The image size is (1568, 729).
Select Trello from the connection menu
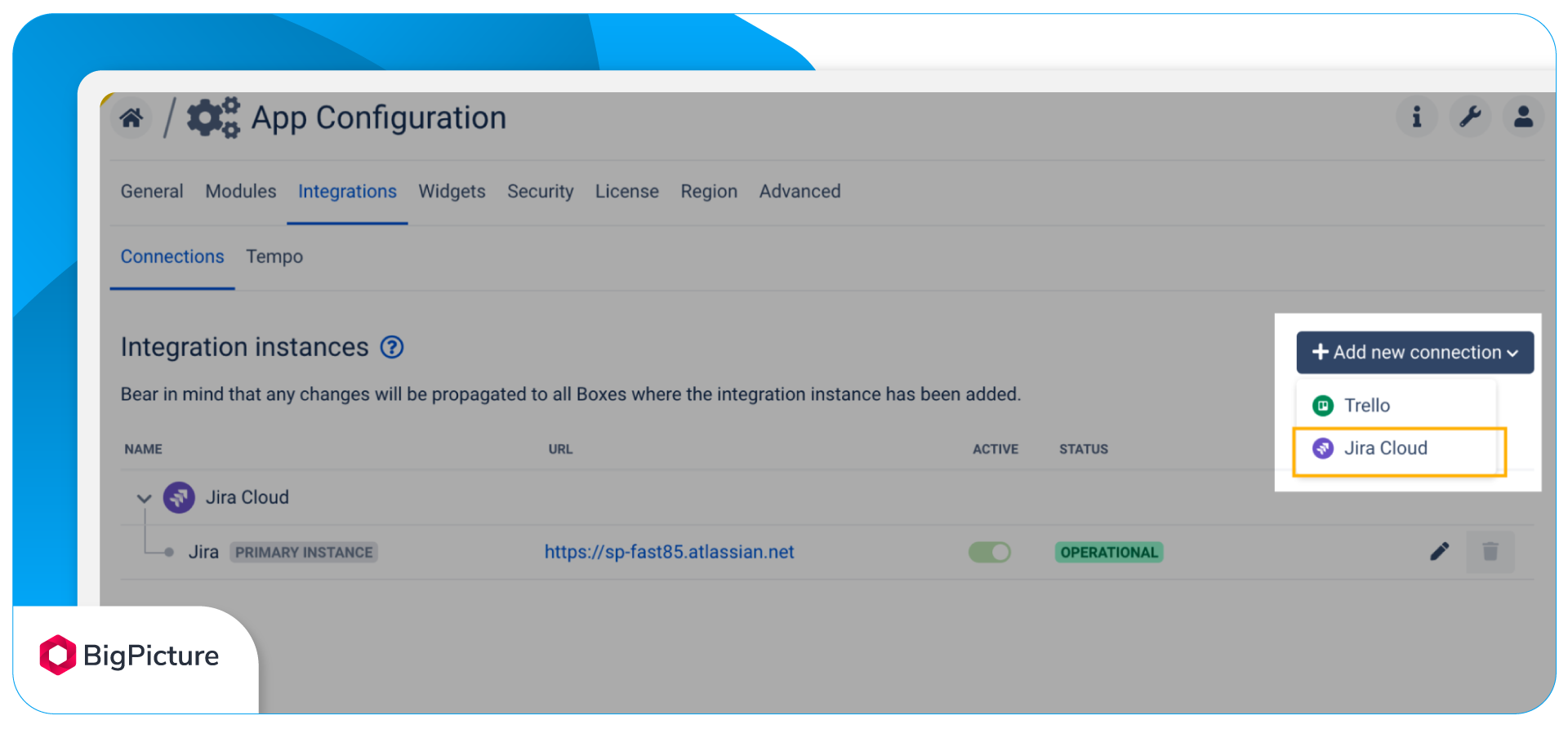click(1396, 406)
